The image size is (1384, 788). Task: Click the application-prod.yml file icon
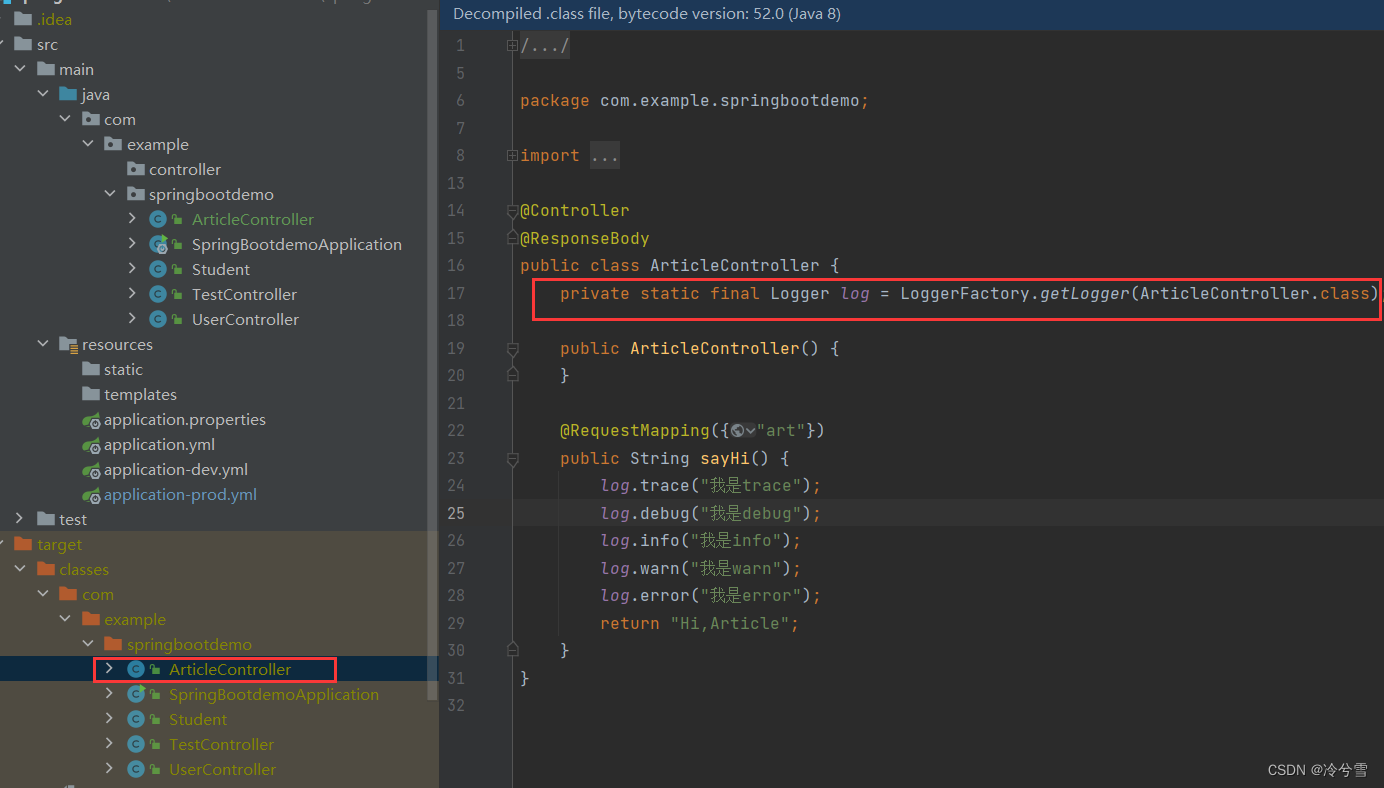(x=91, y=495)
